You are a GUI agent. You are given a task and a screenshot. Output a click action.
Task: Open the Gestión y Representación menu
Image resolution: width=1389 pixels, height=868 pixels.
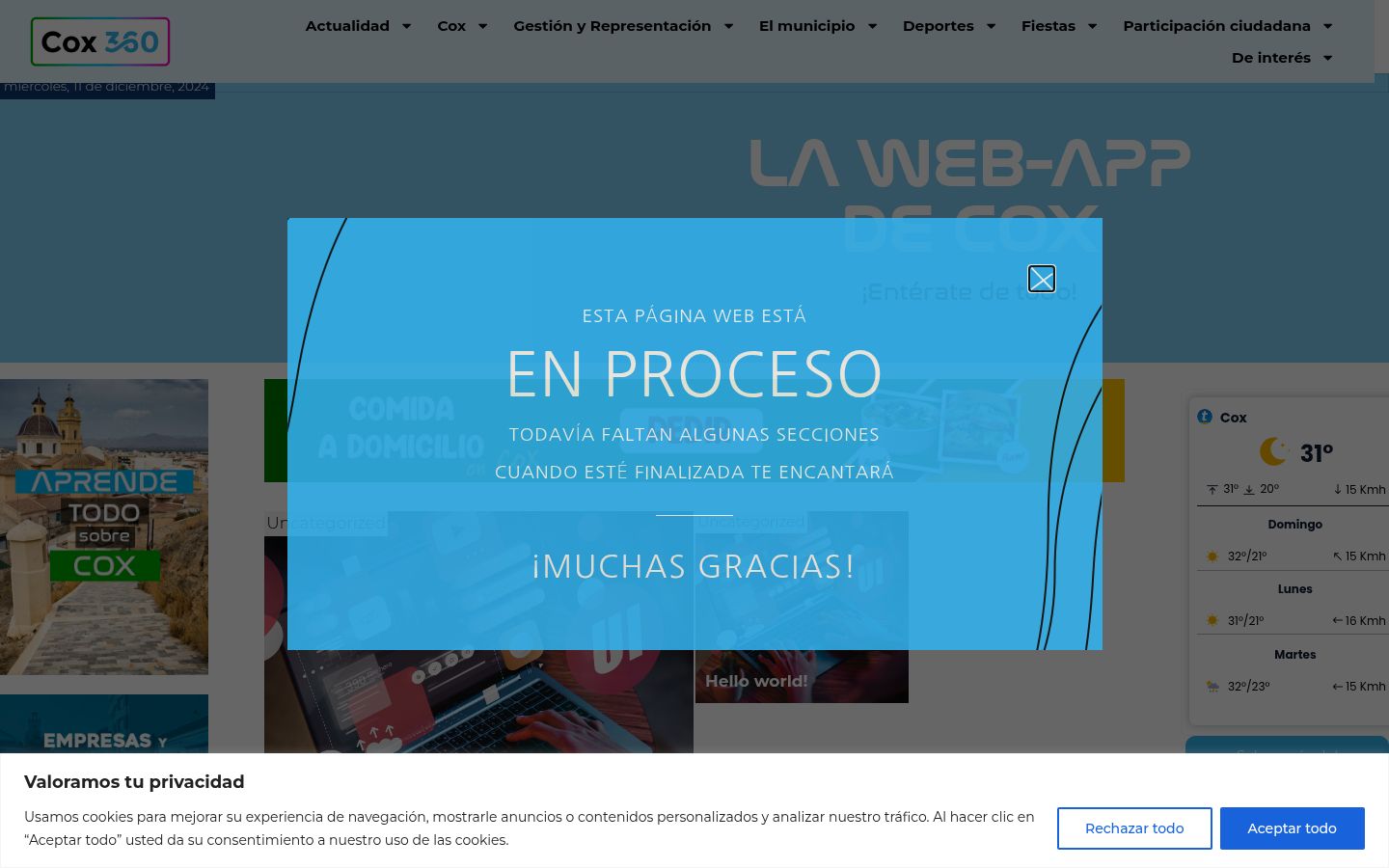pos(613,26)
